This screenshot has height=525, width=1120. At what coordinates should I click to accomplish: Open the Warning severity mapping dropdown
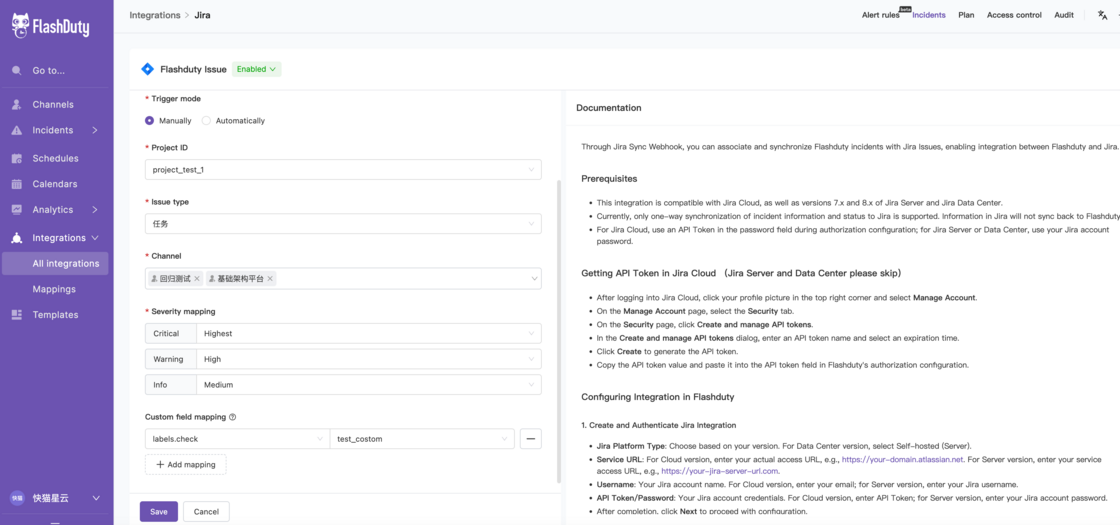click(x=369, y=359)
